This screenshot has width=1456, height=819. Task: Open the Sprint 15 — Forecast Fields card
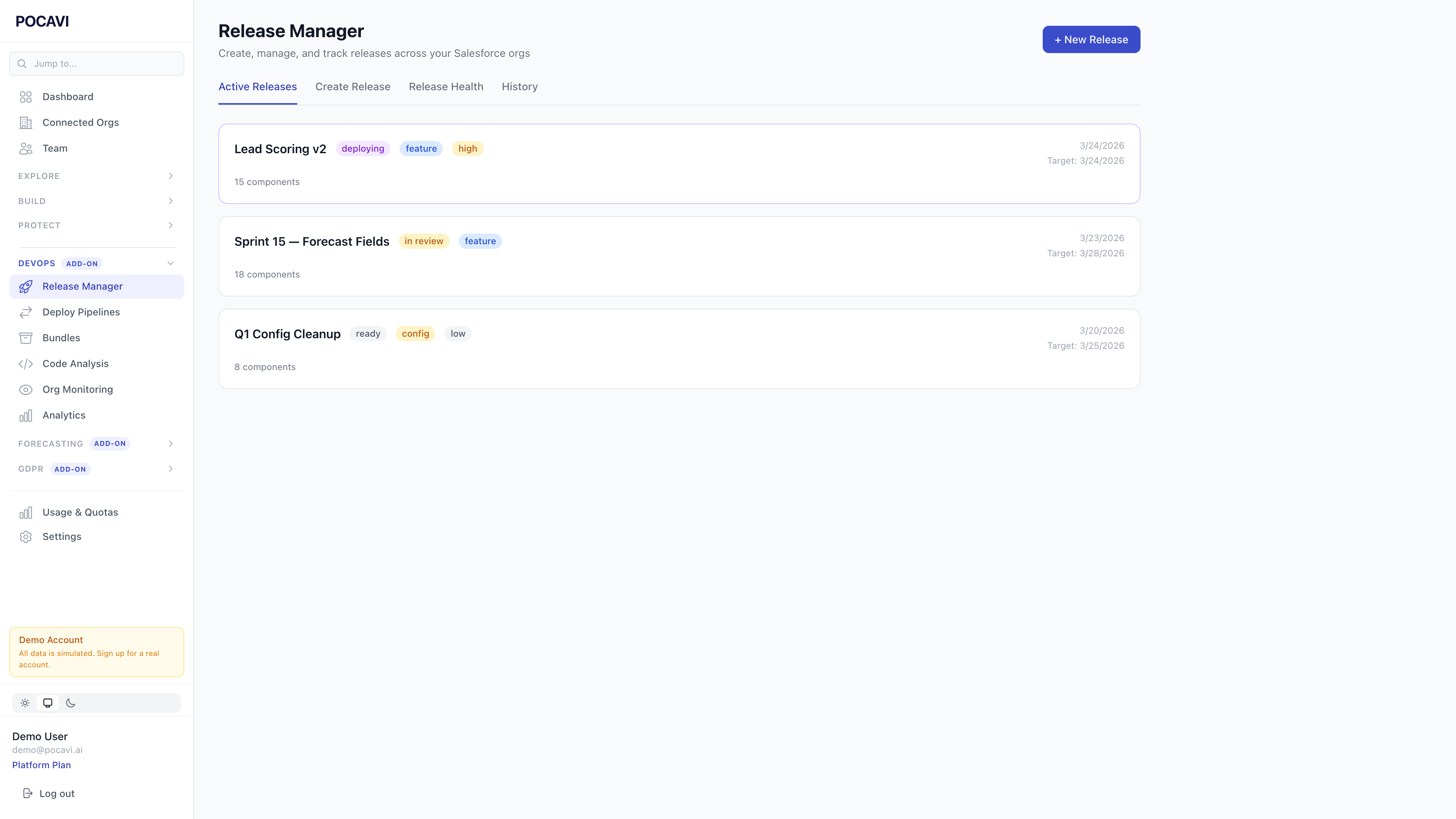679,257
